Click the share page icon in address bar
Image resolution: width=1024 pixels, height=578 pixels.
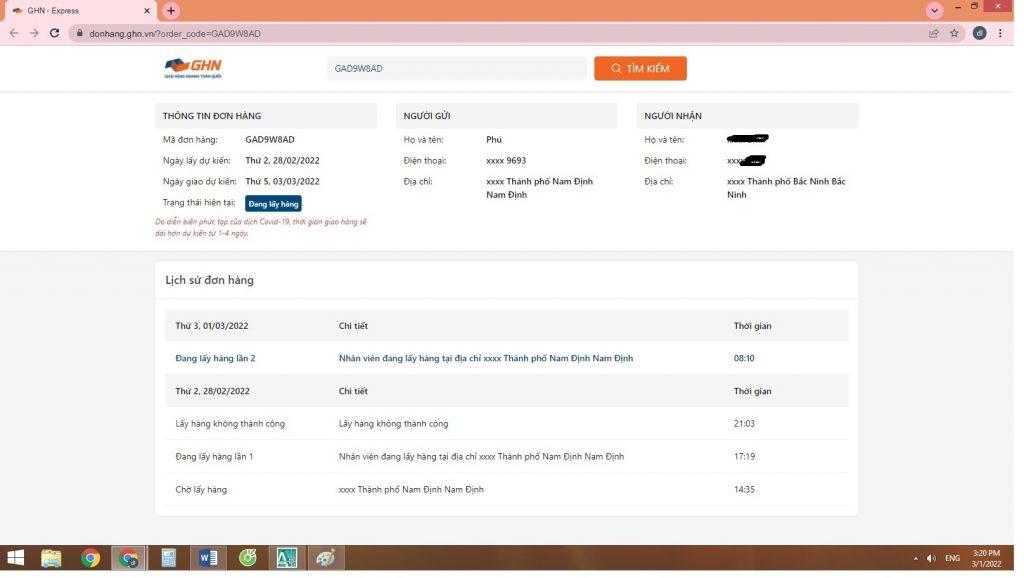pyautogui.click(x=933, y=33)
